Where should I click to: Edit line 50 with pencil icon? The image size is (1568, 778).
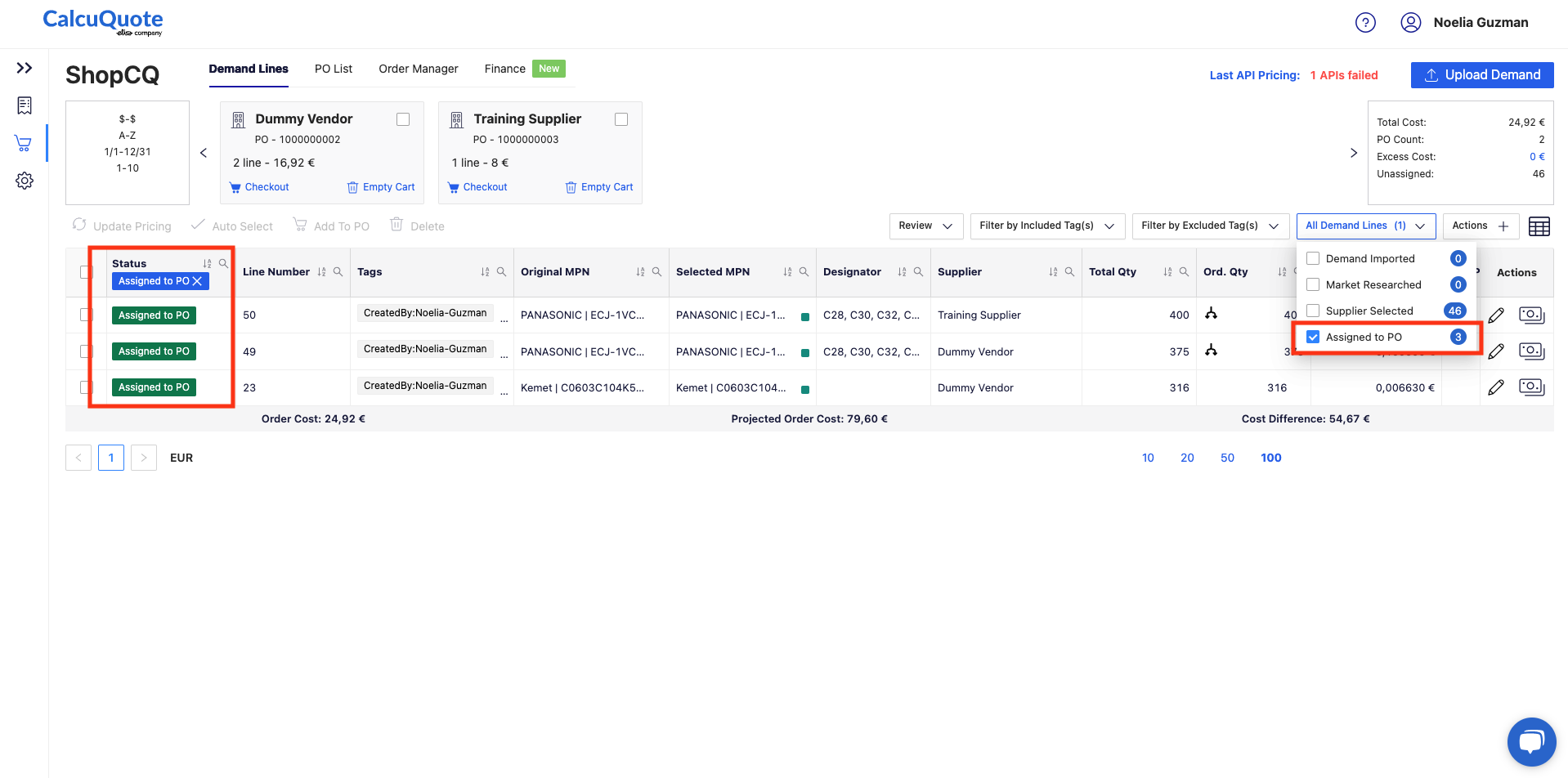(x=1496, y=315)
